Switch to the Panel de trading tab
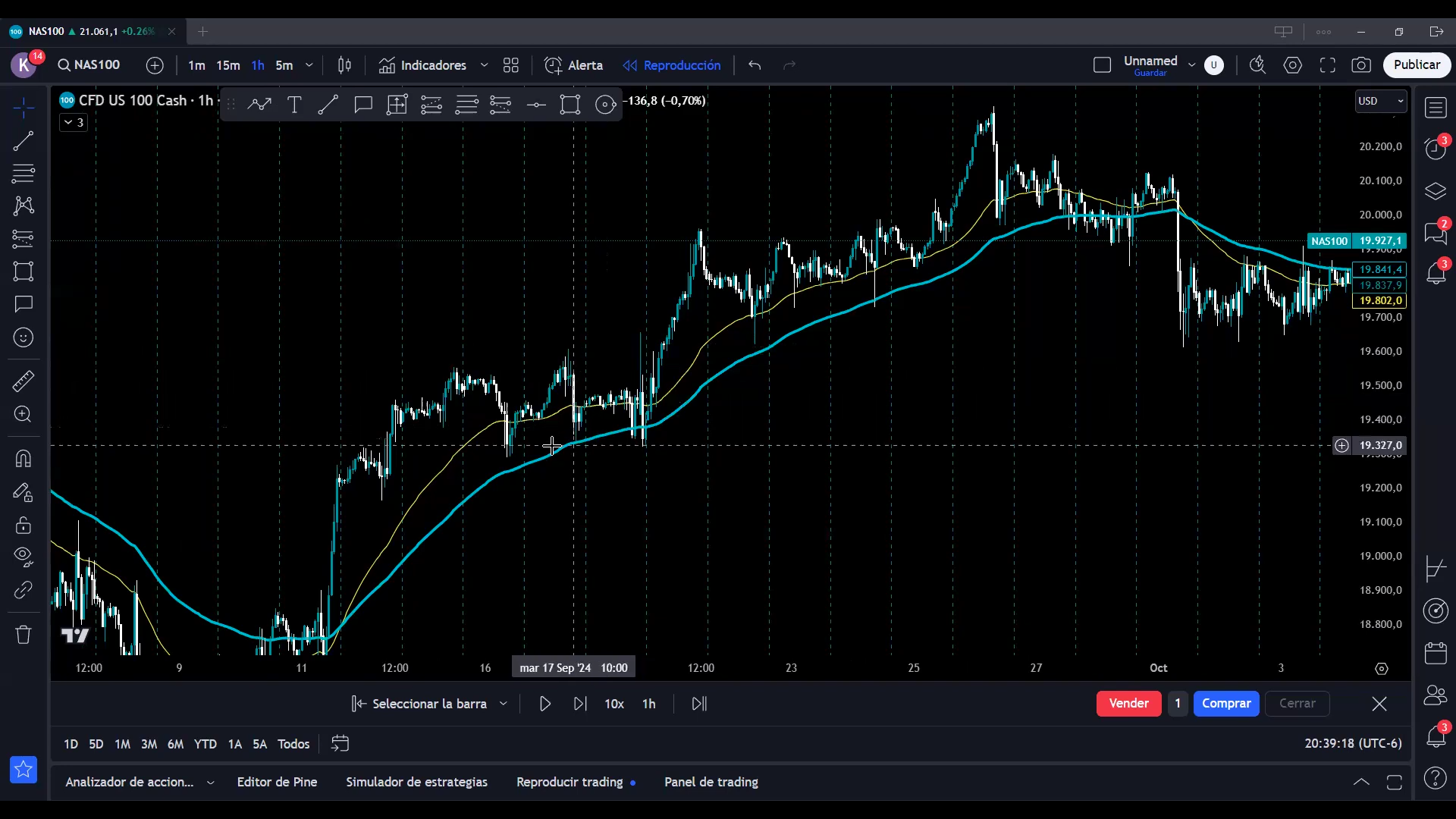Screen dimensions: 1456x819 click(x=711, y=782)
